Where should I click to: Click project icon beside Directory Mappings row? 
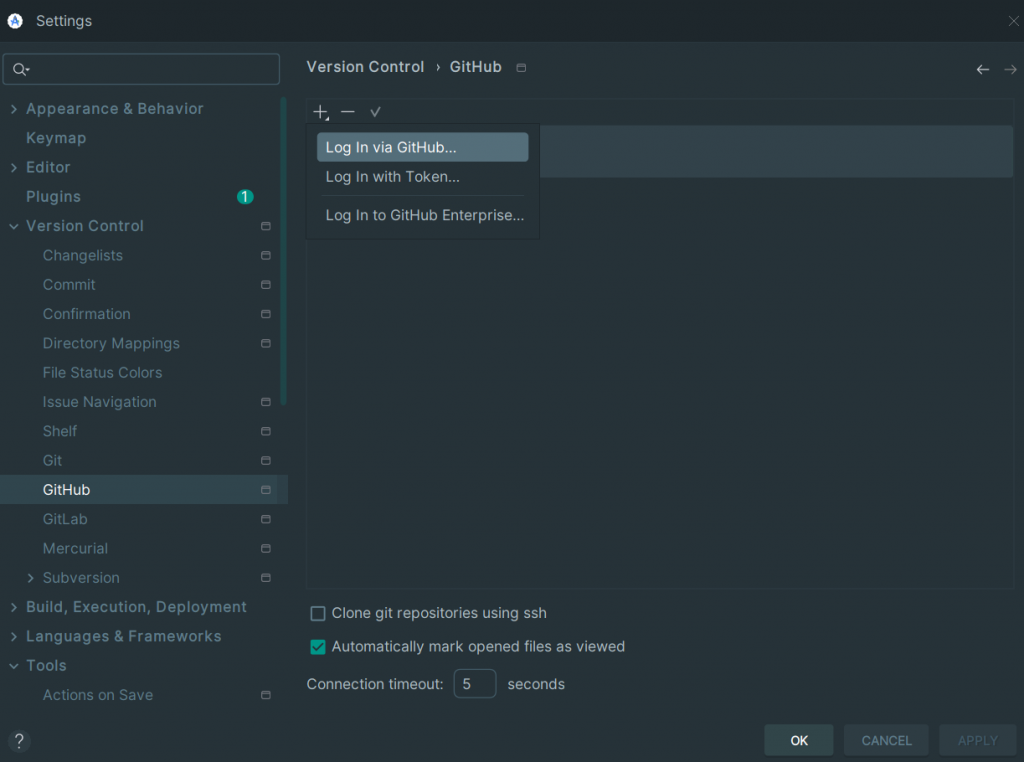(266, 343)
